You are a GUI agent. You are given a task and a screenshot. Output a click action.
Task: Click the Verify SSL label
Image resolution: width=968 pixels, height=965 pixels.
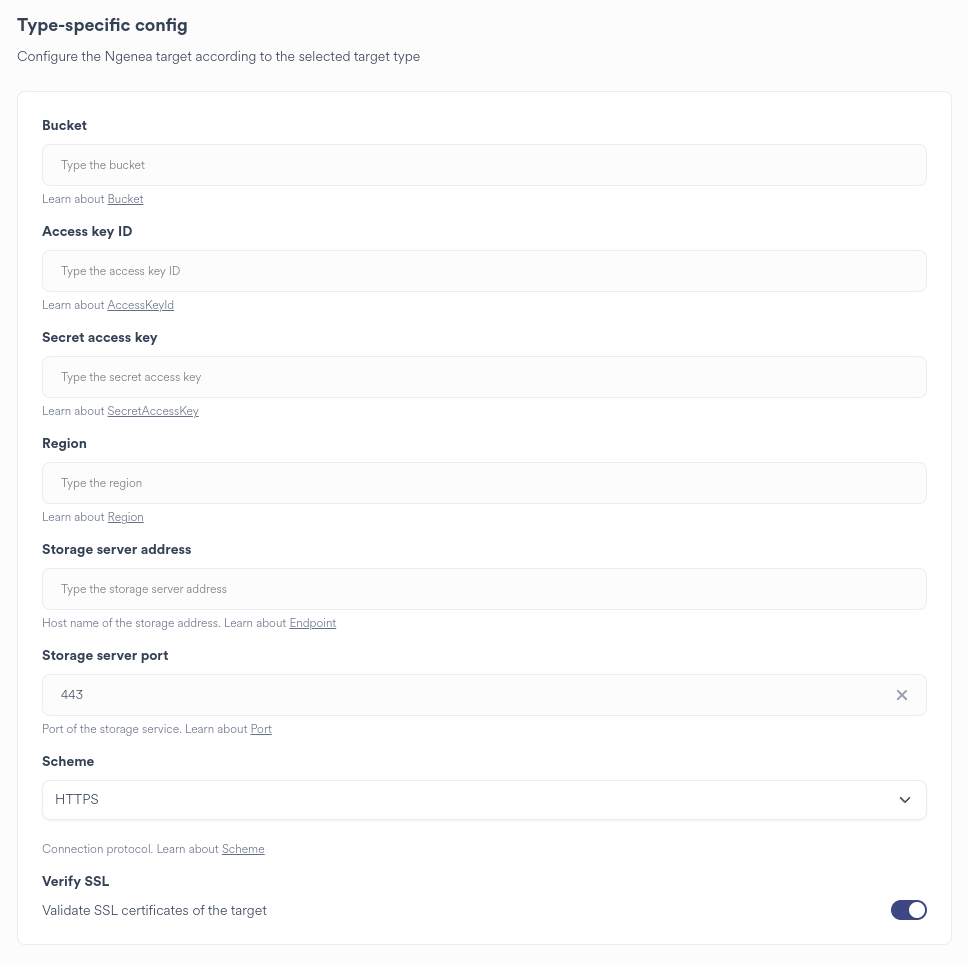[76, 881]
